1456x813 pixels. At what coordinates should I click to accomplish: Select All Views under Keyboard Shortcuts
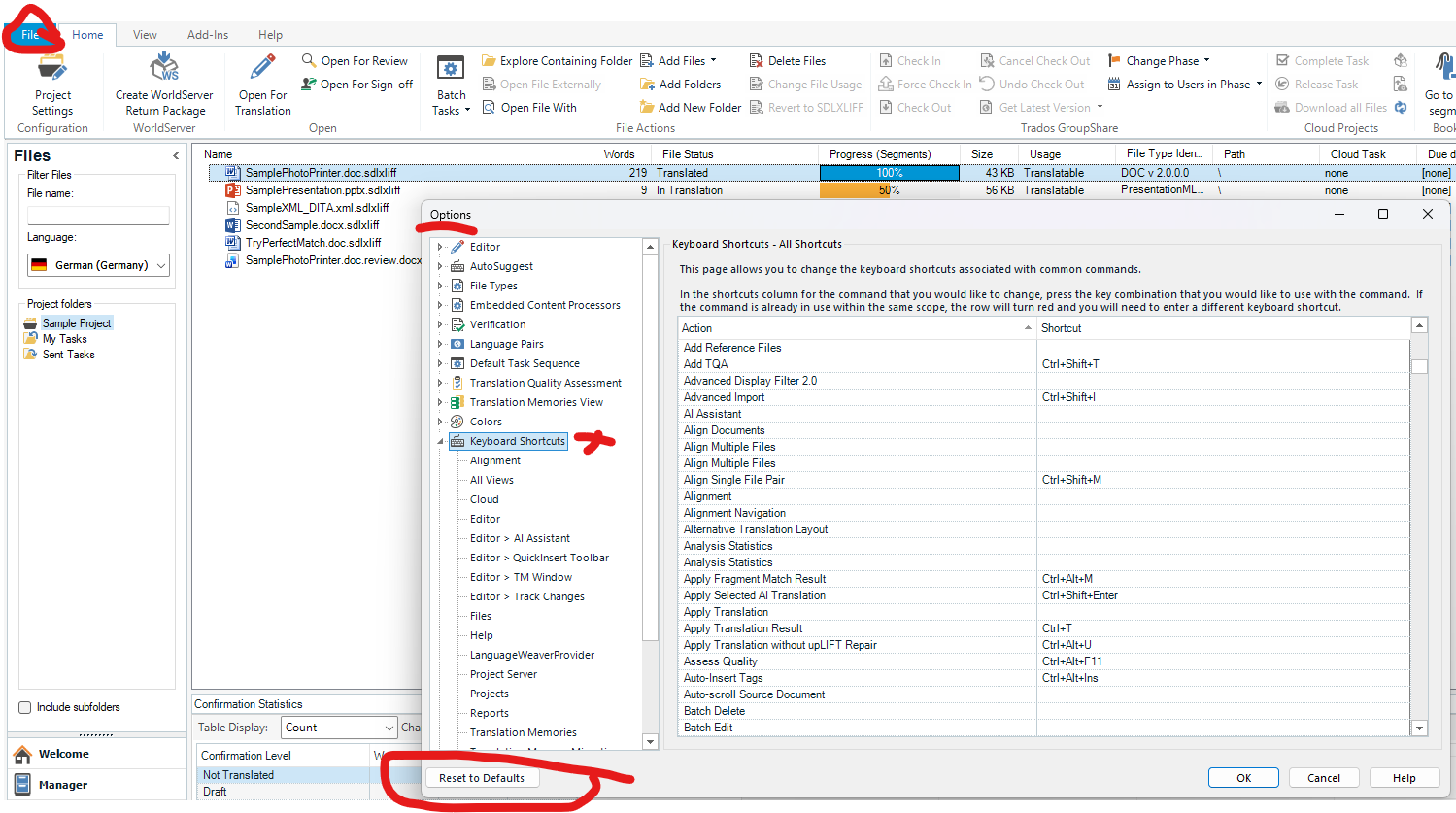tap(491, 480)
